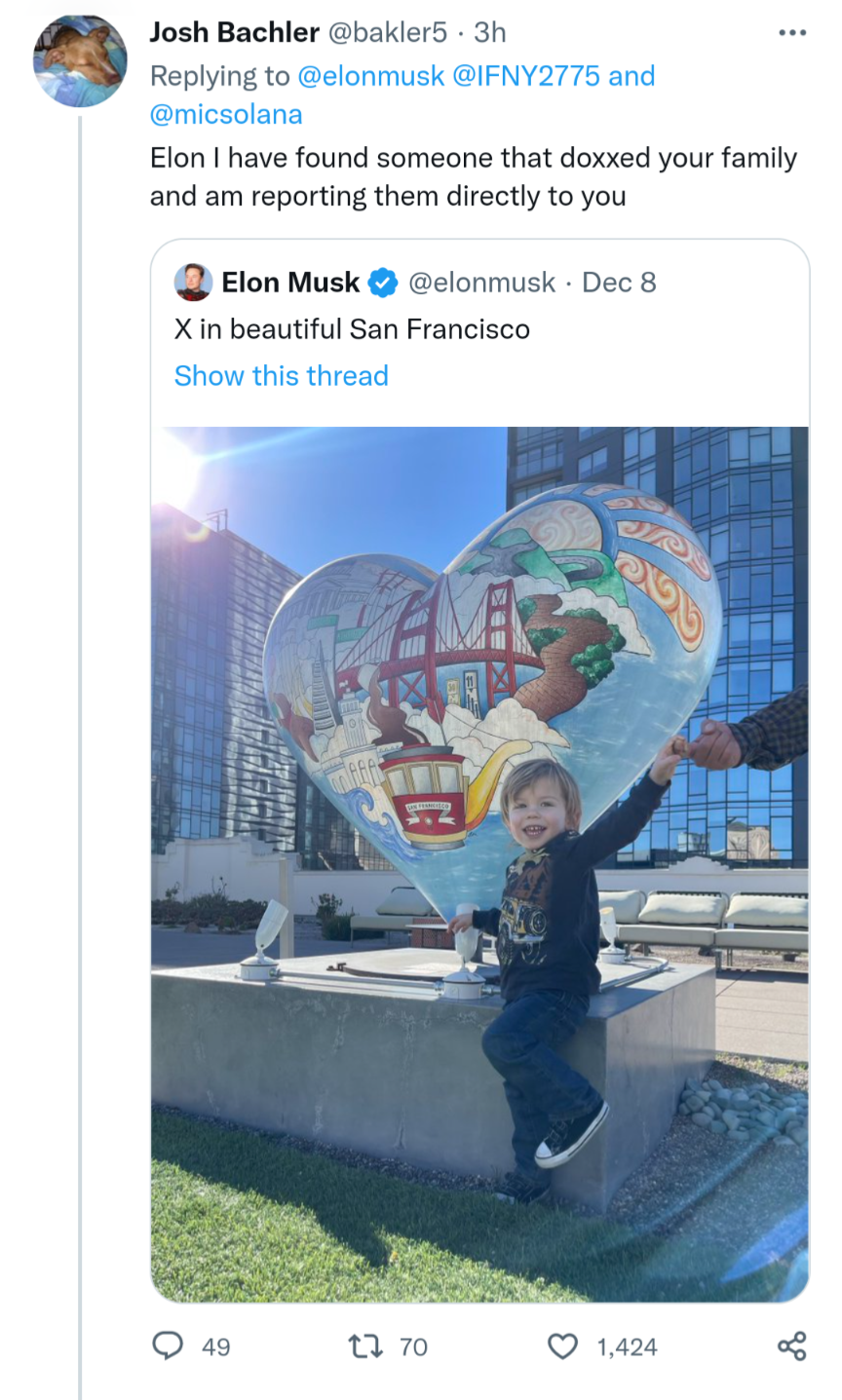This screenshot has height=1400, width=842.
Task: Open the @micsolana mention link
Action: tap(225, 114)
